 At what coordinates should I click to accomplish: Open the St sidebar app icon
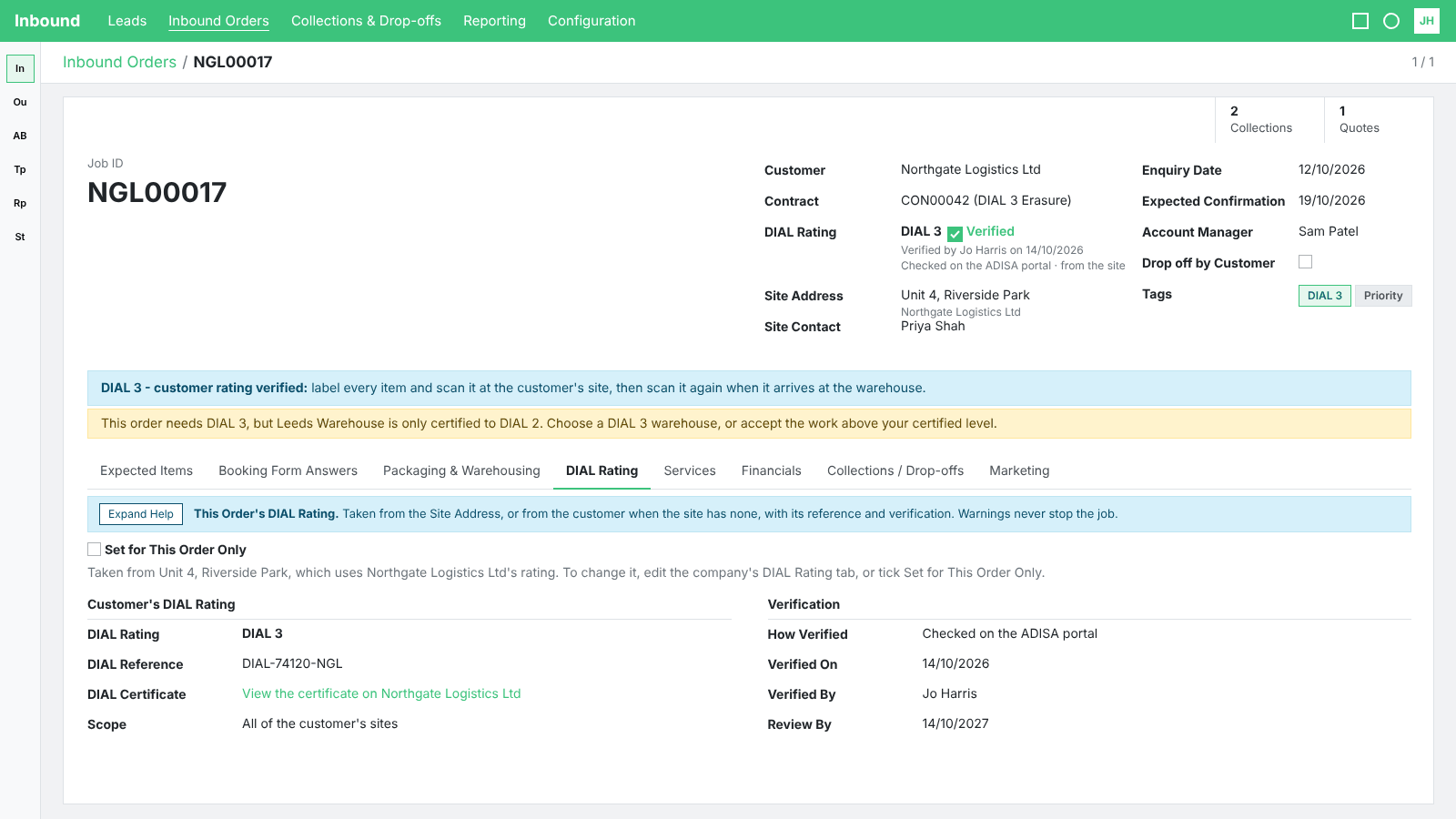tap(20, 237)
